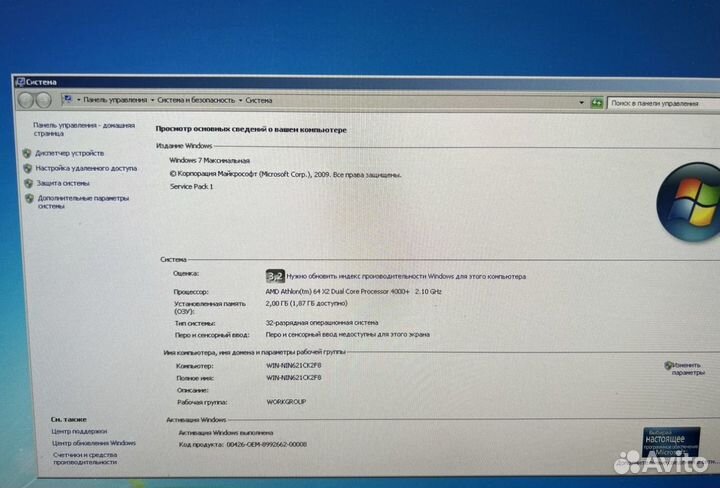Open Защита системы link
Viewport: 720px width, 488px height.
click(63, 183)
